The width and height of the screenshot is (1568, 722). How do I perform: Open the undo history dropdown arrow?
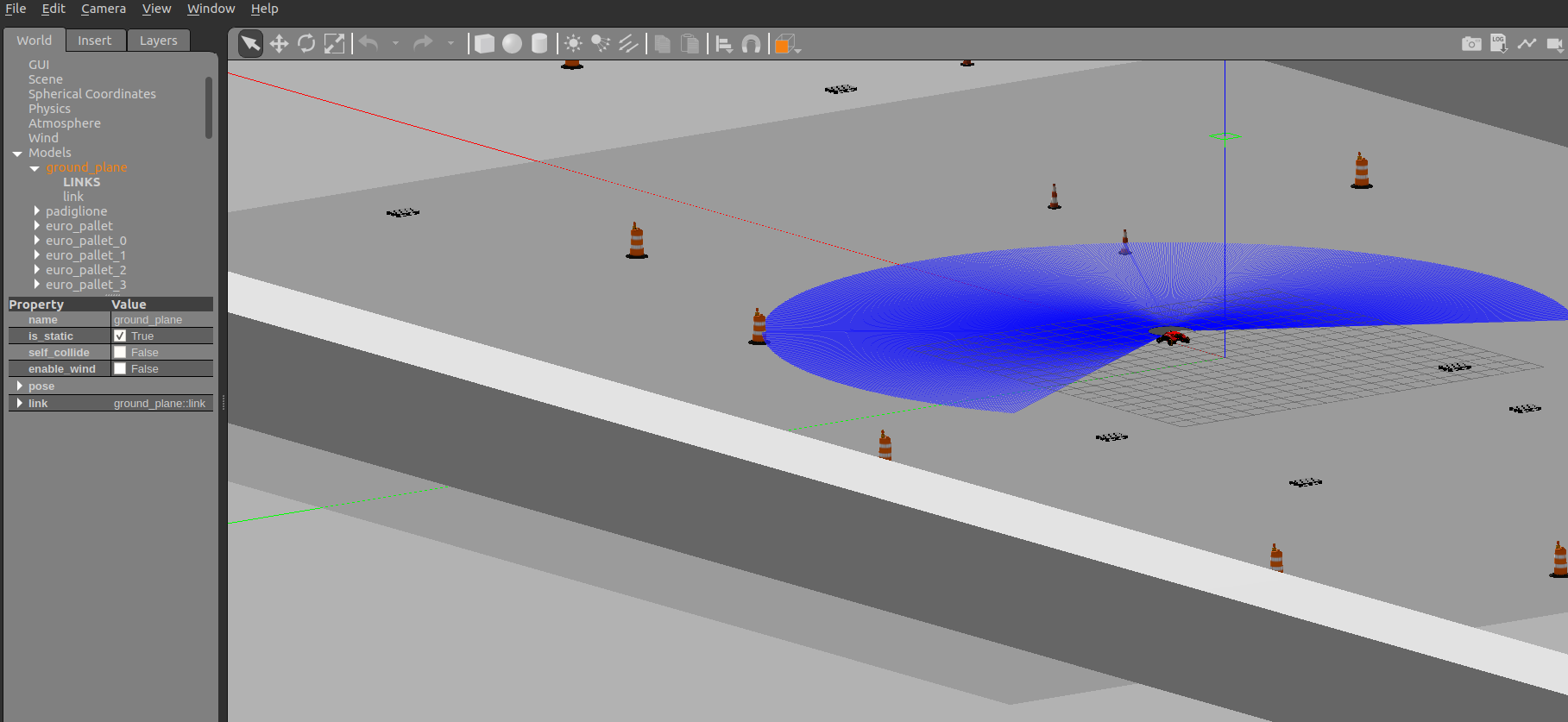pos(395,43)
